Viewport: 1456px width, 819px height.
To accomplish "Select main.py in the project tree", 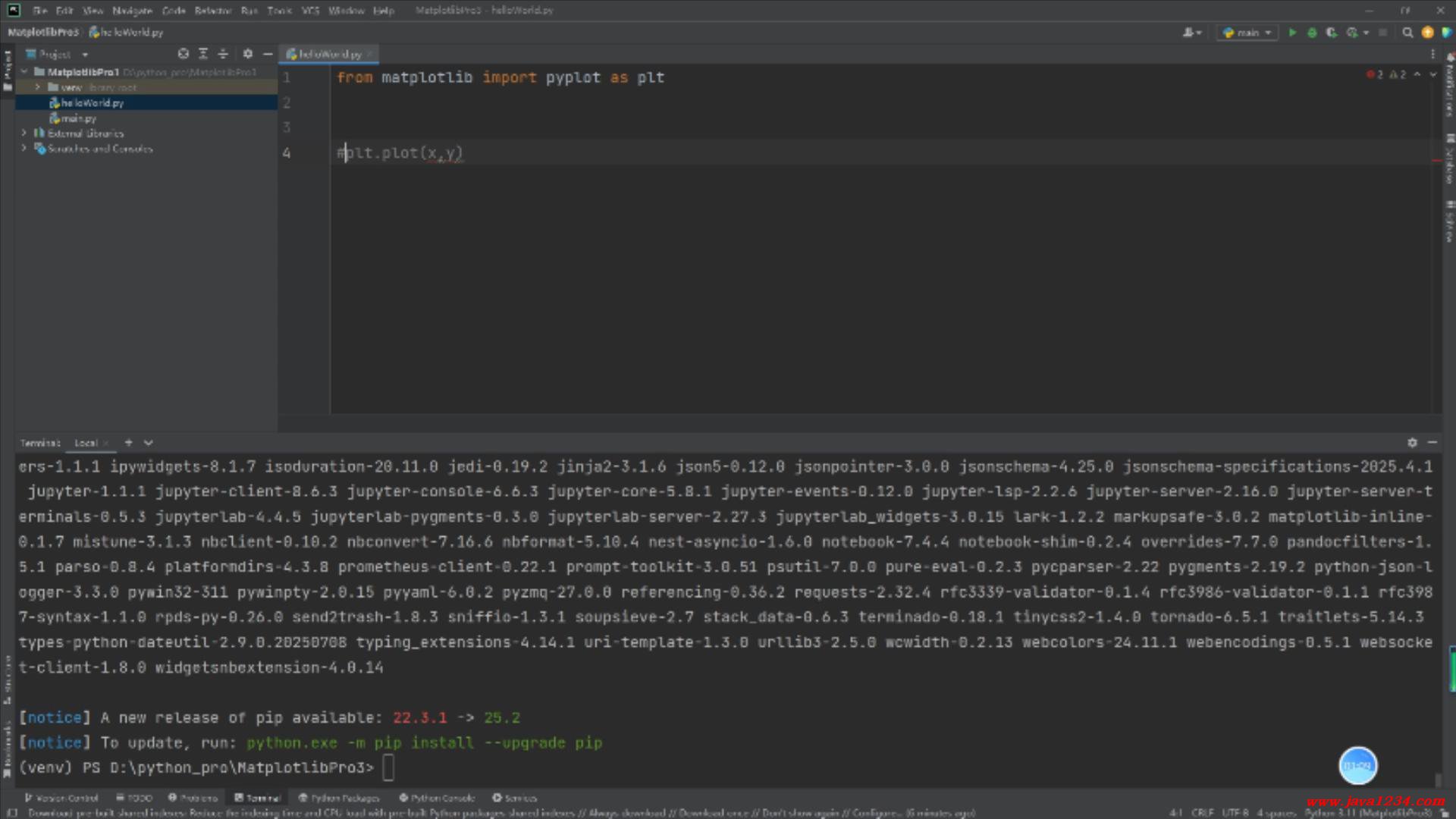I will (78, 118).
